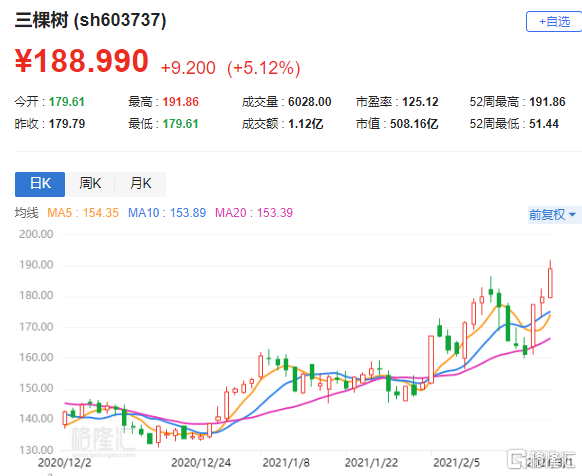Image resolution: width=582 pixels, height=476 pixels.
Task: Click the 昨收 value 179.79
Action: pos(67,124)
